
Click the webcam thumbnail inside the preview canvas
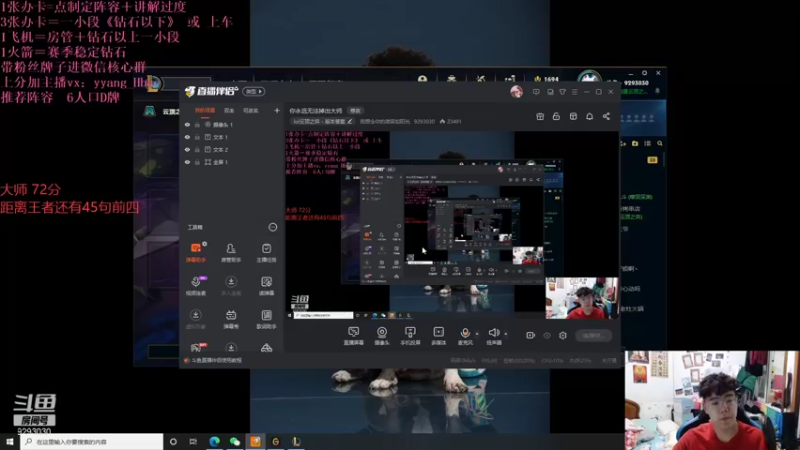point(581,298)
